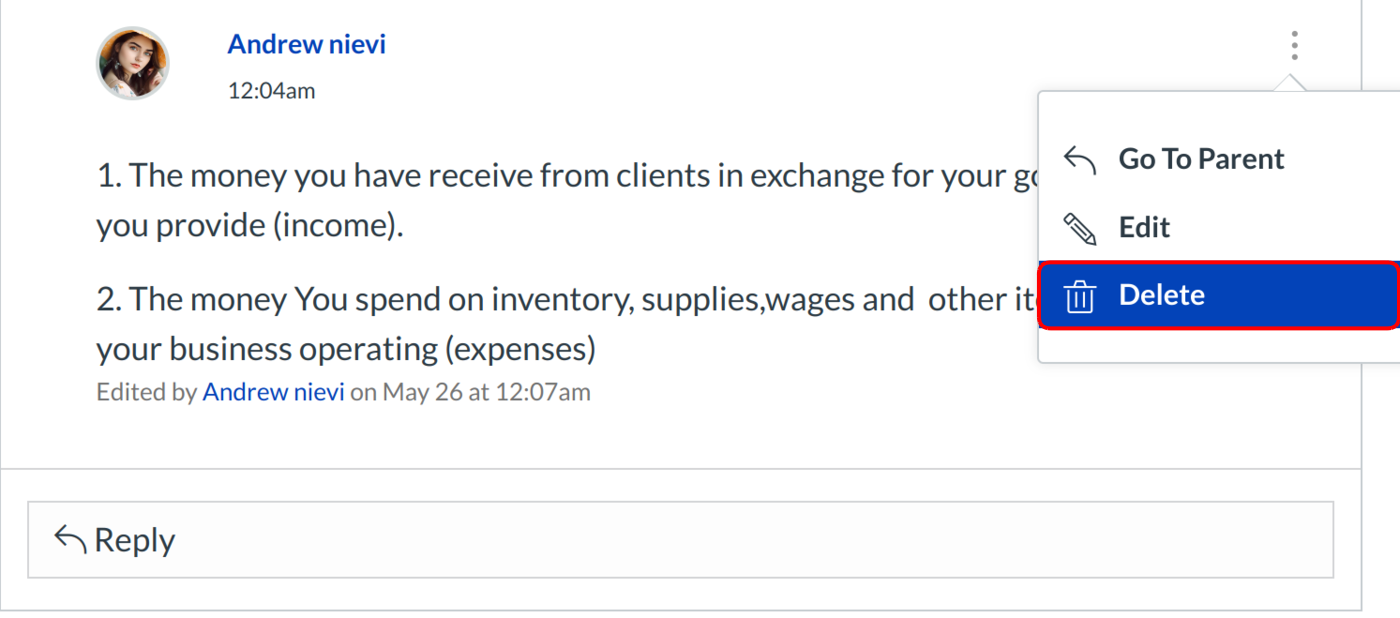Click the text "your business operating (expenses)"
Image resolution: width=1400 pixels, height=618 pixels.
[x=346, y=348]
